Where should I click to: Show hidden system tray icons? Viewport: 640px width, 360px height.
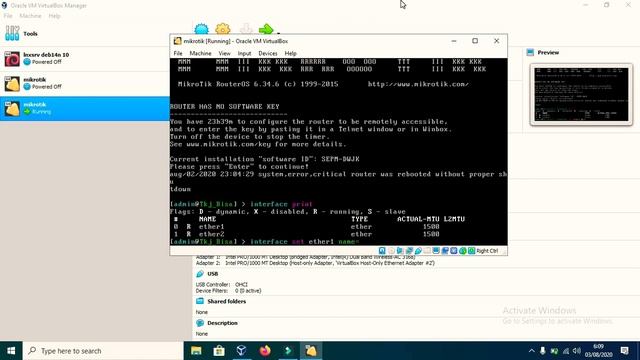531,351
